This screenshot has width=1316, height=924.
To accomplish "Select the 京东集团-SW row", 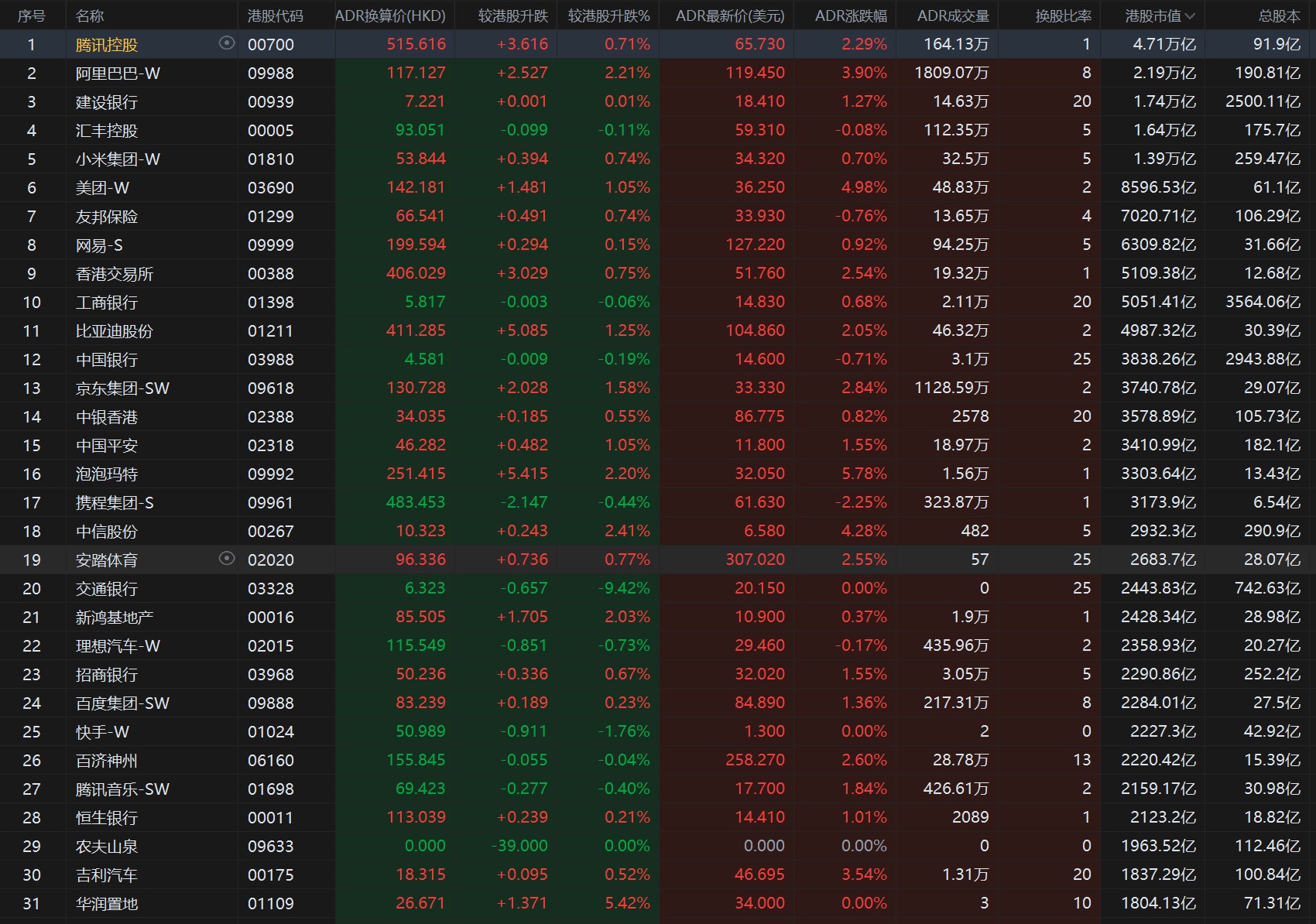I will [122, 388].
